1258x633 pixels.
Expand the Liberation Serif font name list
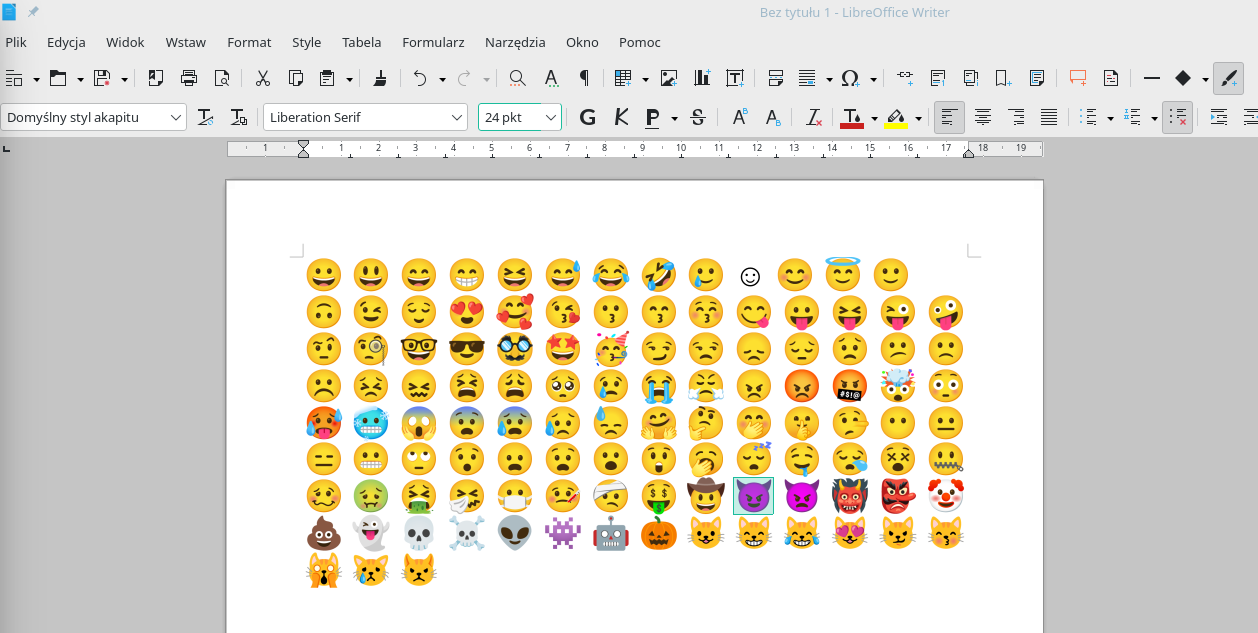click(x=458, y=118)
